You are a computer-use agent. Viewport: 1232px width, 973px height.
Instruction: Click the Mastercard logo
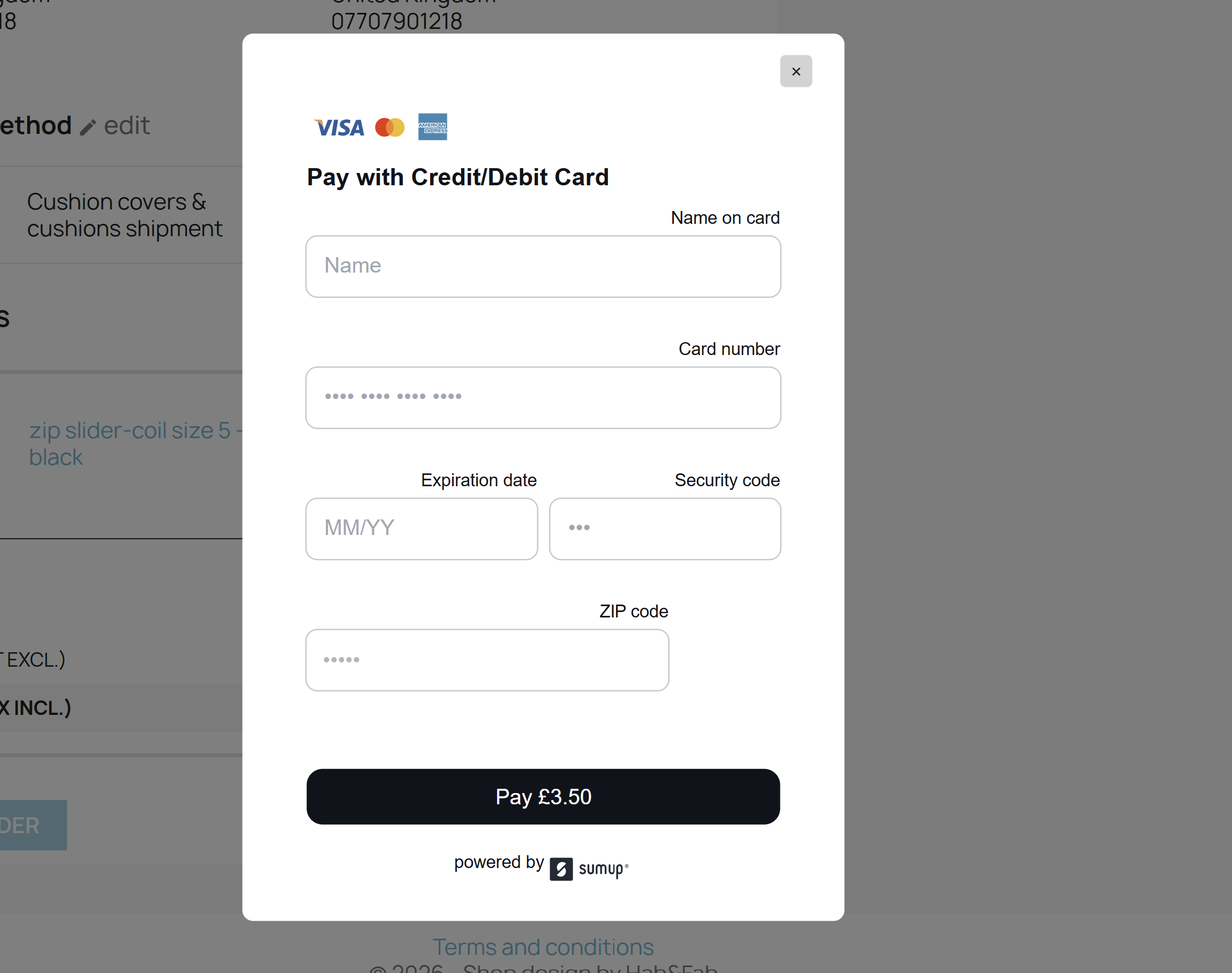pyautogui.click(x=390, y=127)
